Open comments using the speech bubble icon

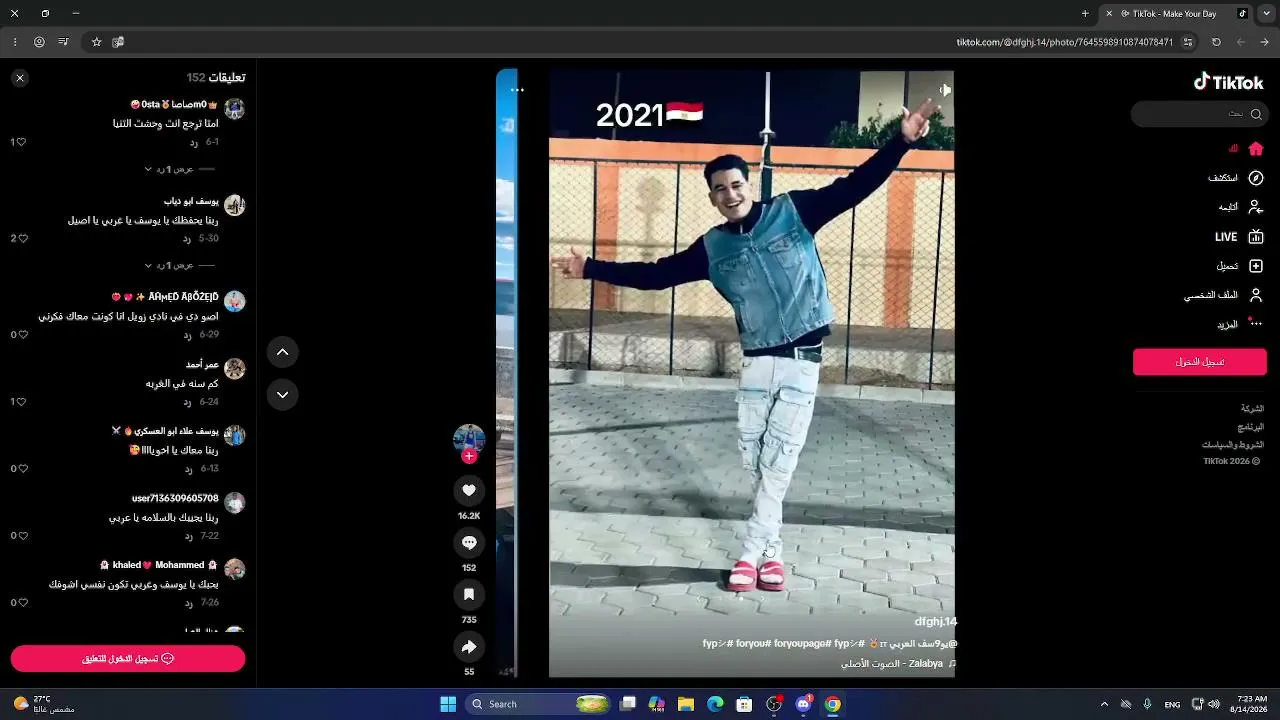(469, 542)
